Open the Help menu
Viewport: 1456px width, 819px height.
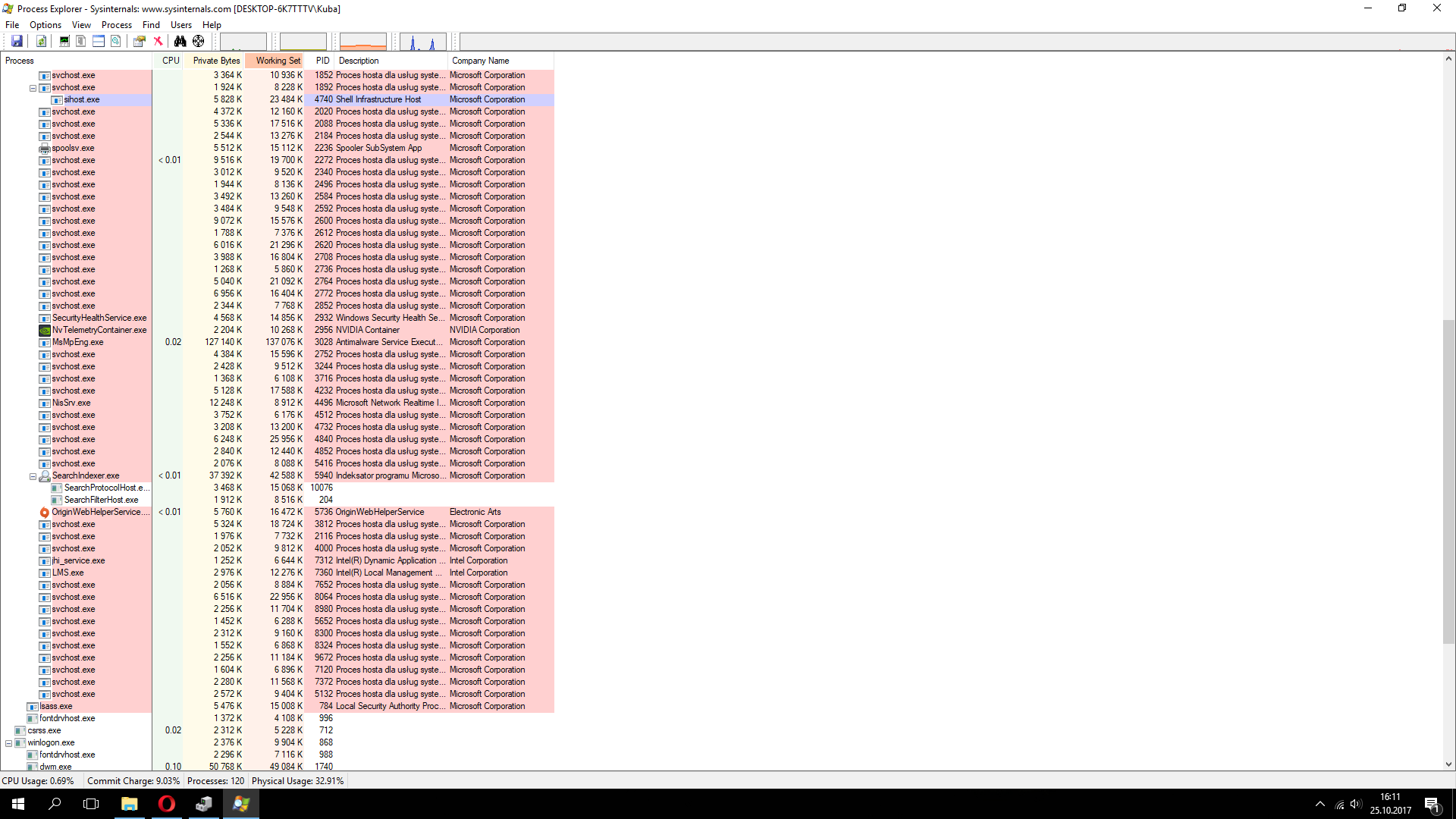(212, 25)
